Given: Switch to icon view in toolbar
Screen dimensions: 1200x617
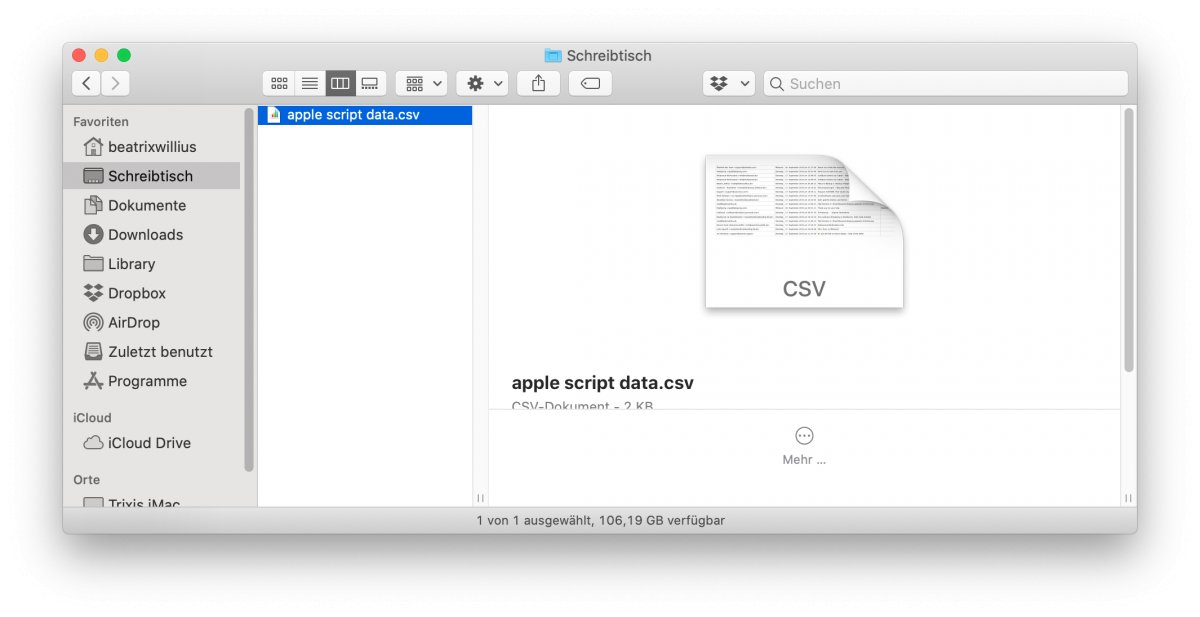Looking at the screenshot, I should coord(279,84).
